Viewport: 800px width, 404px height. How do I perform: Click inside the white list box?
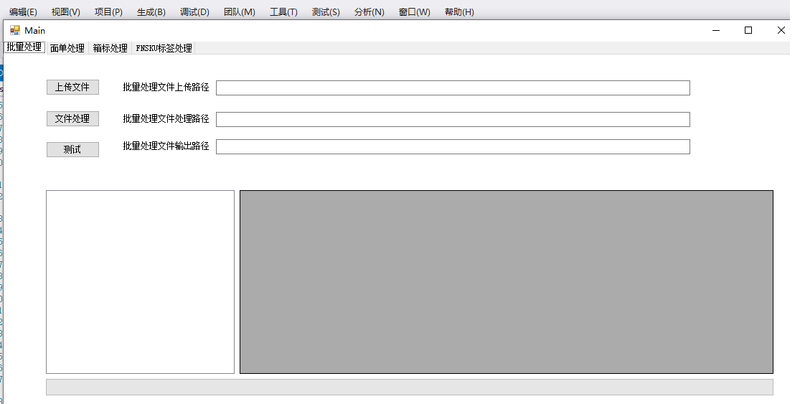click(140, 282)
